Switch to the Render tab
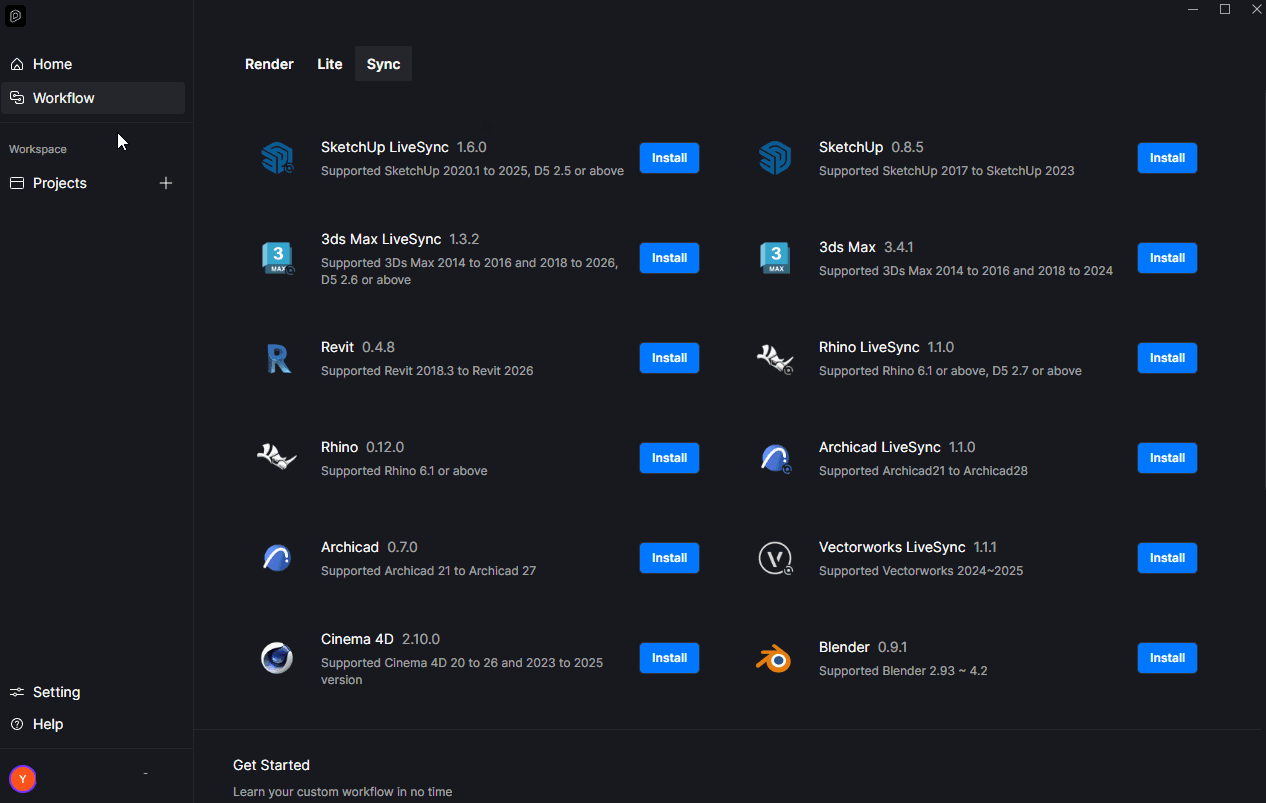The image size is (1266, 803). [269, 64]
